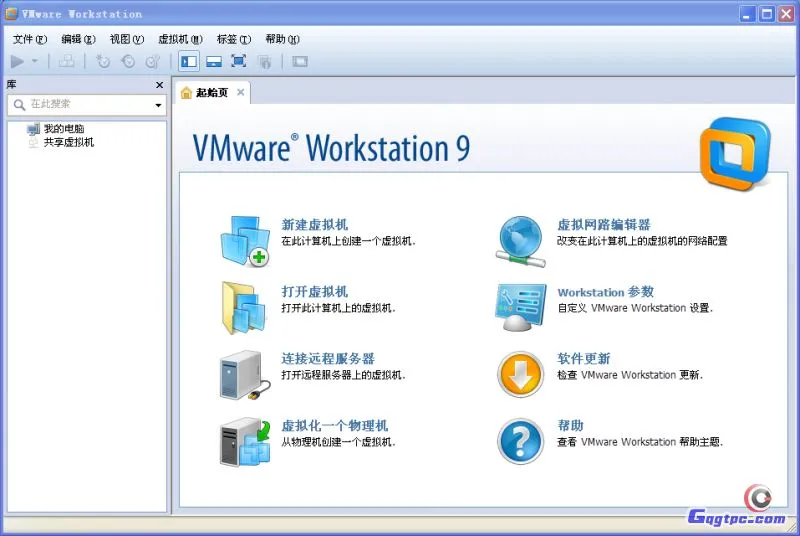This screenshot has width=800, height=536.
Task: Click the 连接远程服务器 server icon
Action: click(245, 375)
